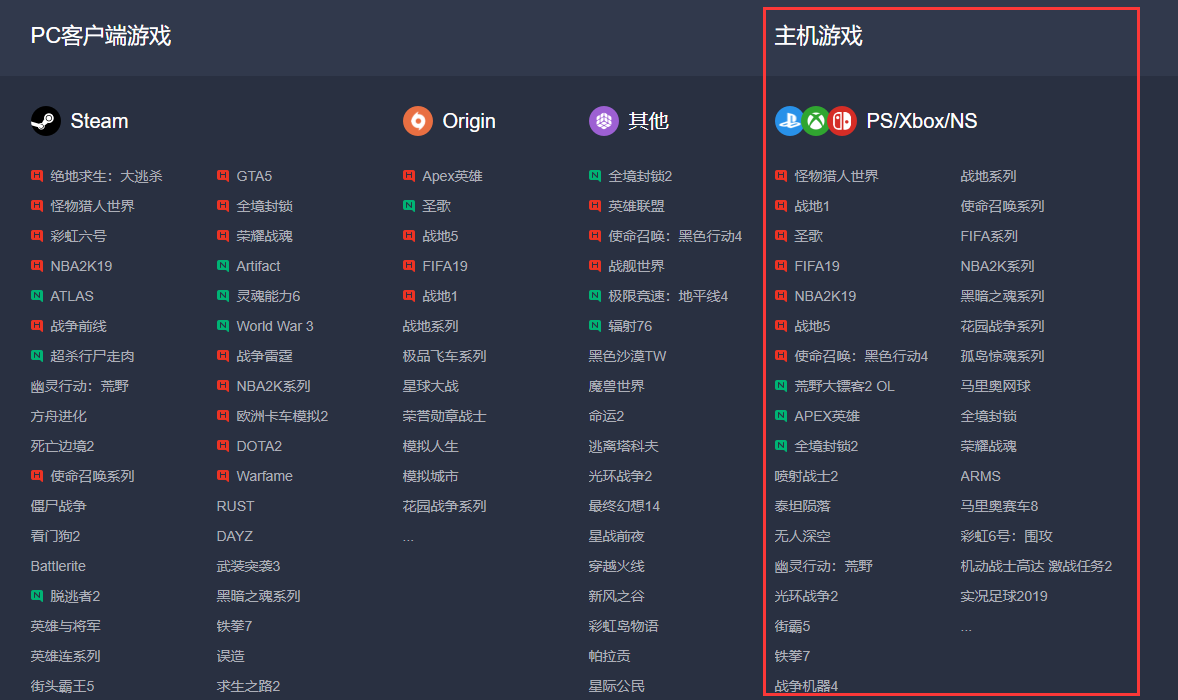Image resolution: width=1178 pixels, height=700 pixels.
Task: Select 马里奥网球 from console games
Action: [x=995, y=386]
